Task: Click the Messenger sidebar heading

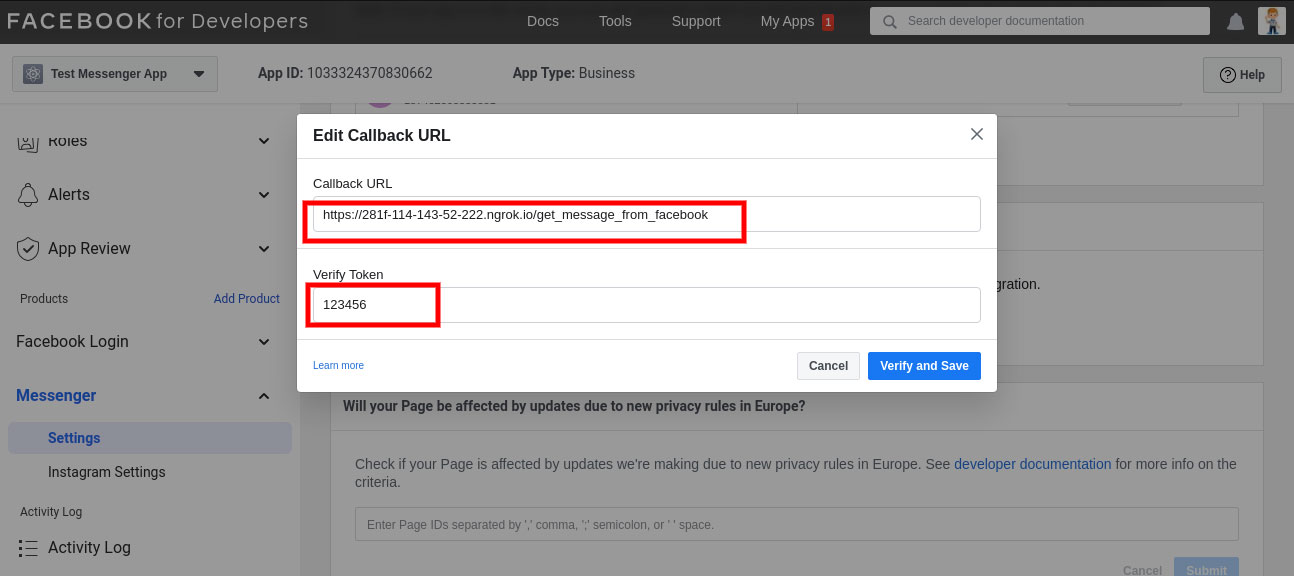Action: coord(56,396)
